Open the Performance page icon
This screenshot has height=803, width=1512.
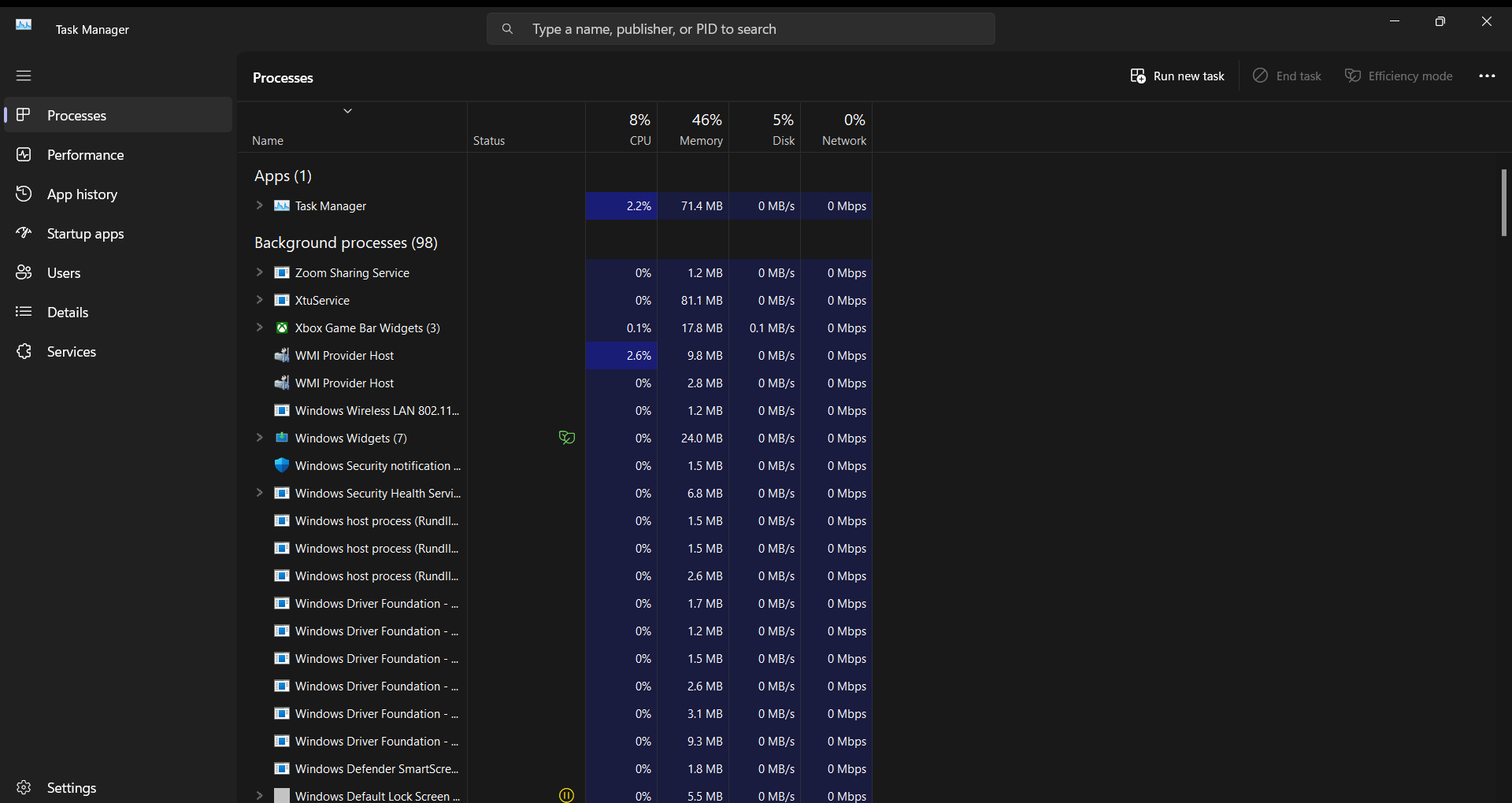click(x=24, y=154)
